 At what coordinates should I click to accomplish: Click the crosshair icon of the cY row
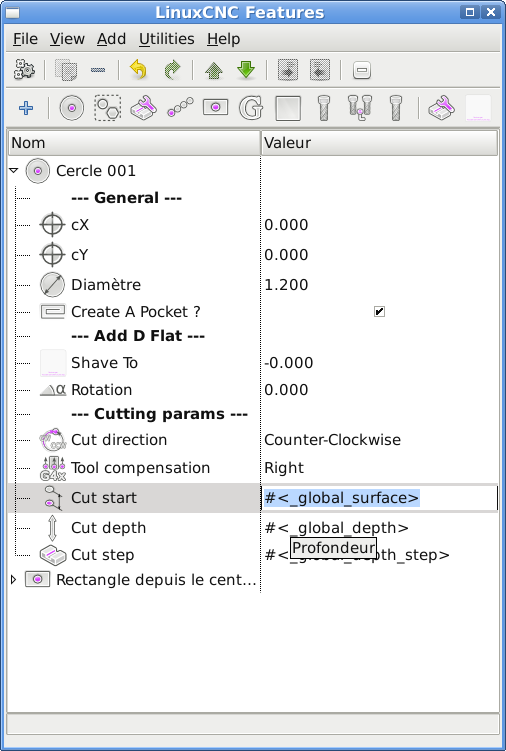(52, 255)
